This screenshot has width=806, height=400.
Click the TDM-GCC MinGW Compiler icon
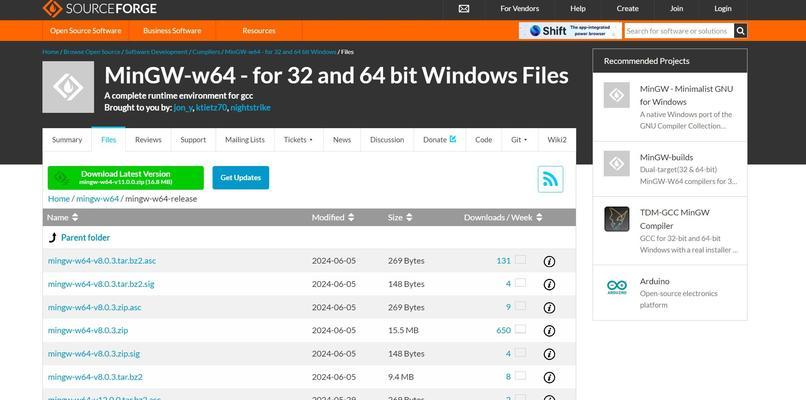coord(616,219)
